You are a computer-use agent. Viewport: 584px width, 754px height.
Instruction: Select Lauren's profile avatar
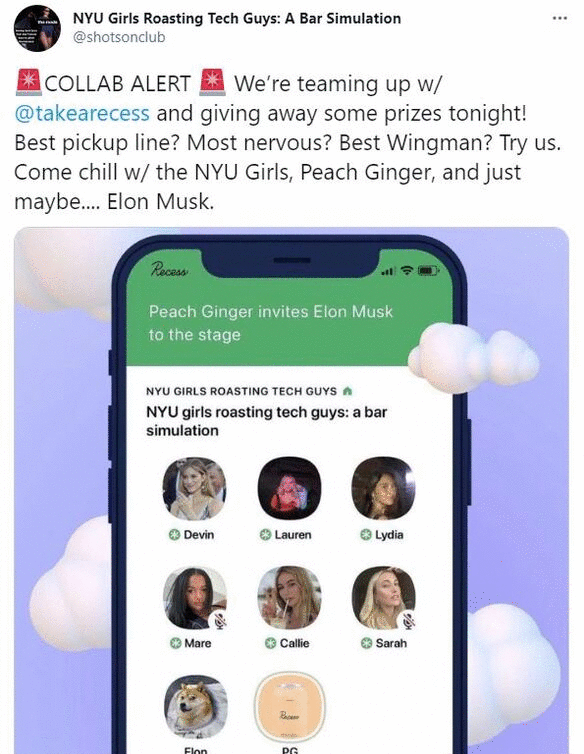click(289, 489)
